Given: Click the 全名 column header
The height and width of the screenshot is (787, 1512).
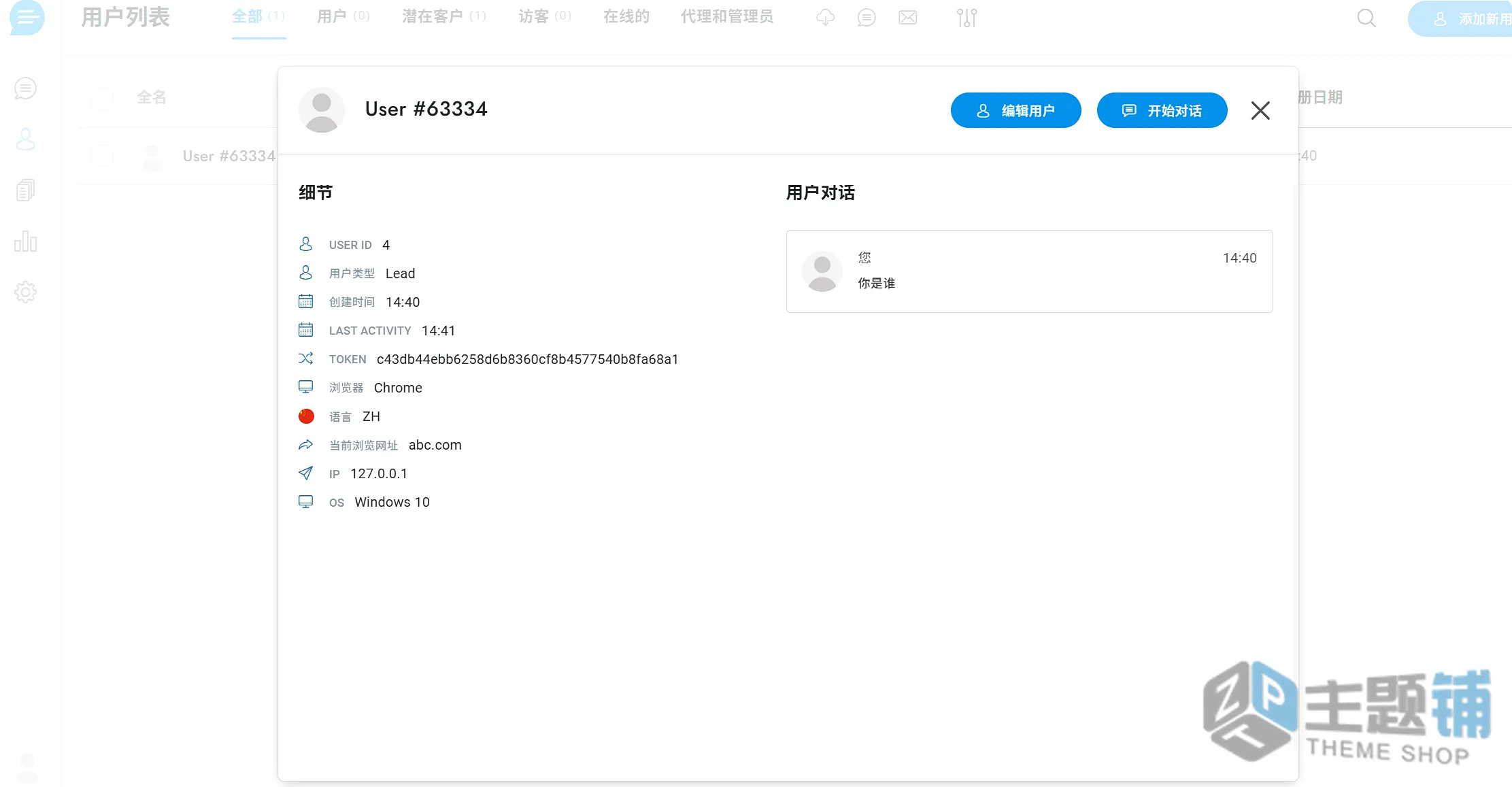Looking at the screenshot, I should (x=152, y=97).
